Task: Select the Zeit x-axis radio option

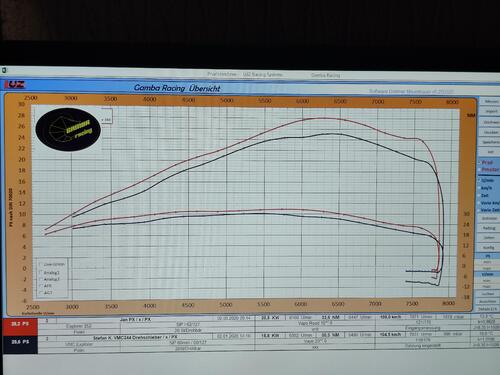Action: (480, 196)
